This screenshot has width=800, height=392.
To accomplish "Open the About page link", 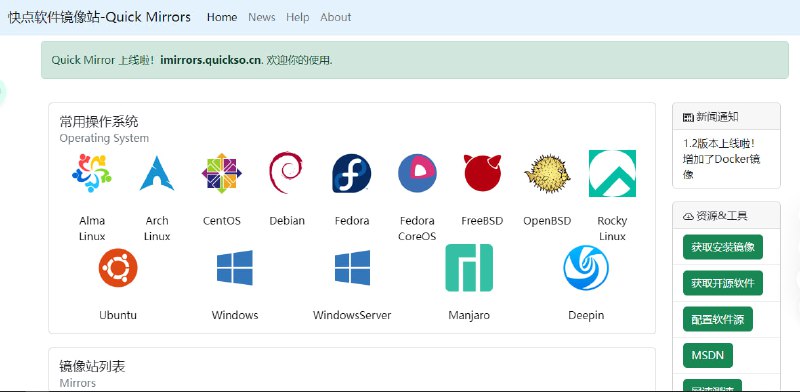I will click(x=336, y=17).
